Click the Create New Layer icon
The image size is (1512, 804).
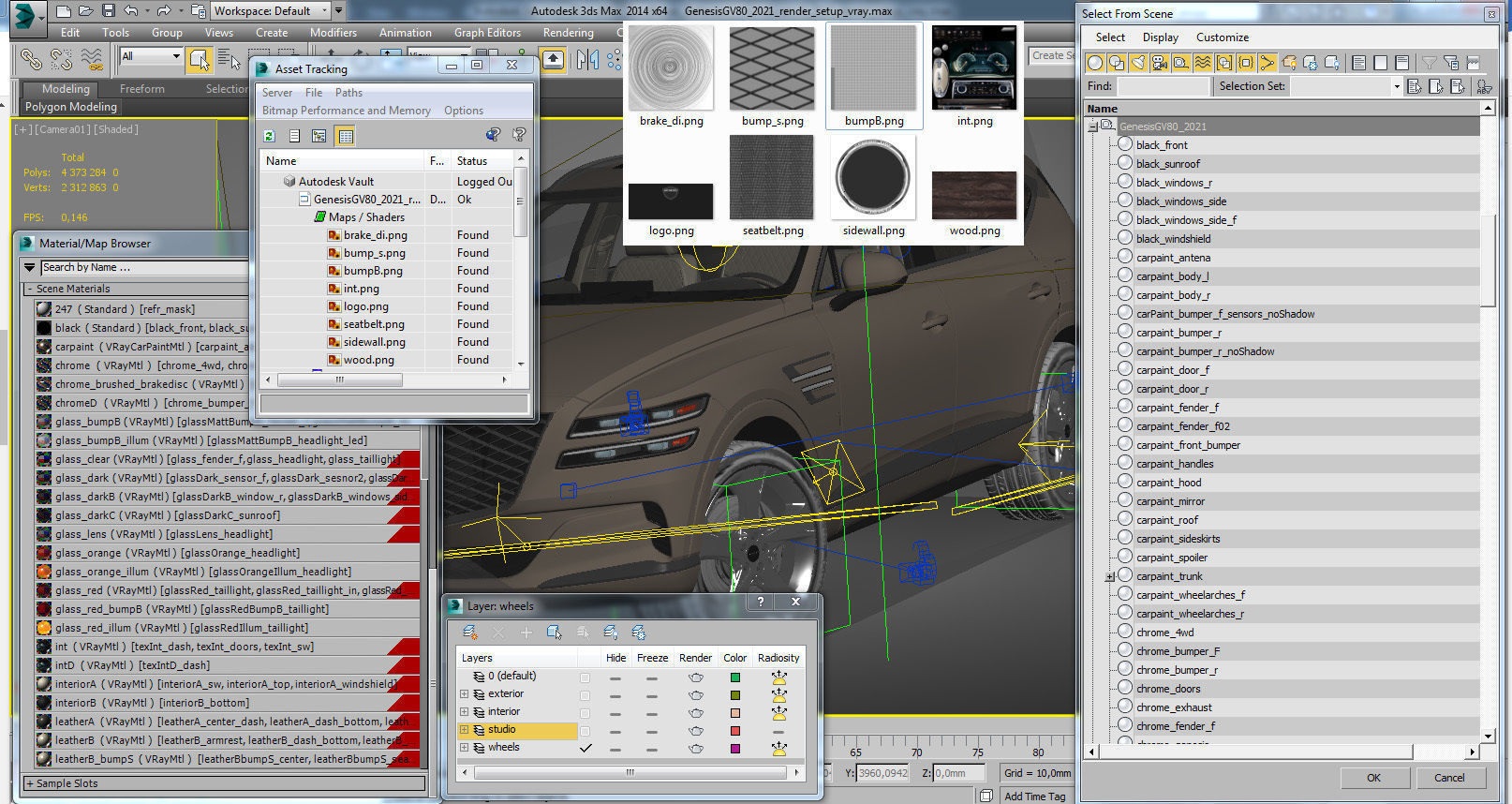point(470,633)
